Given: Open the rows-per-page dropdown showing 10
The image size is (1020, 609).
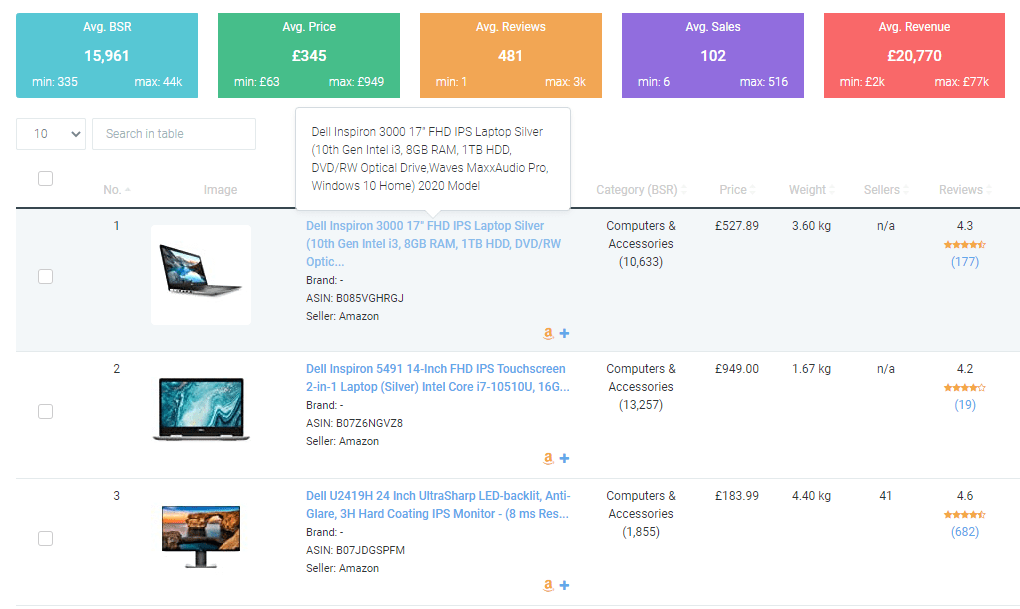Looking at the screenshot, I should [x=51, y=133].
